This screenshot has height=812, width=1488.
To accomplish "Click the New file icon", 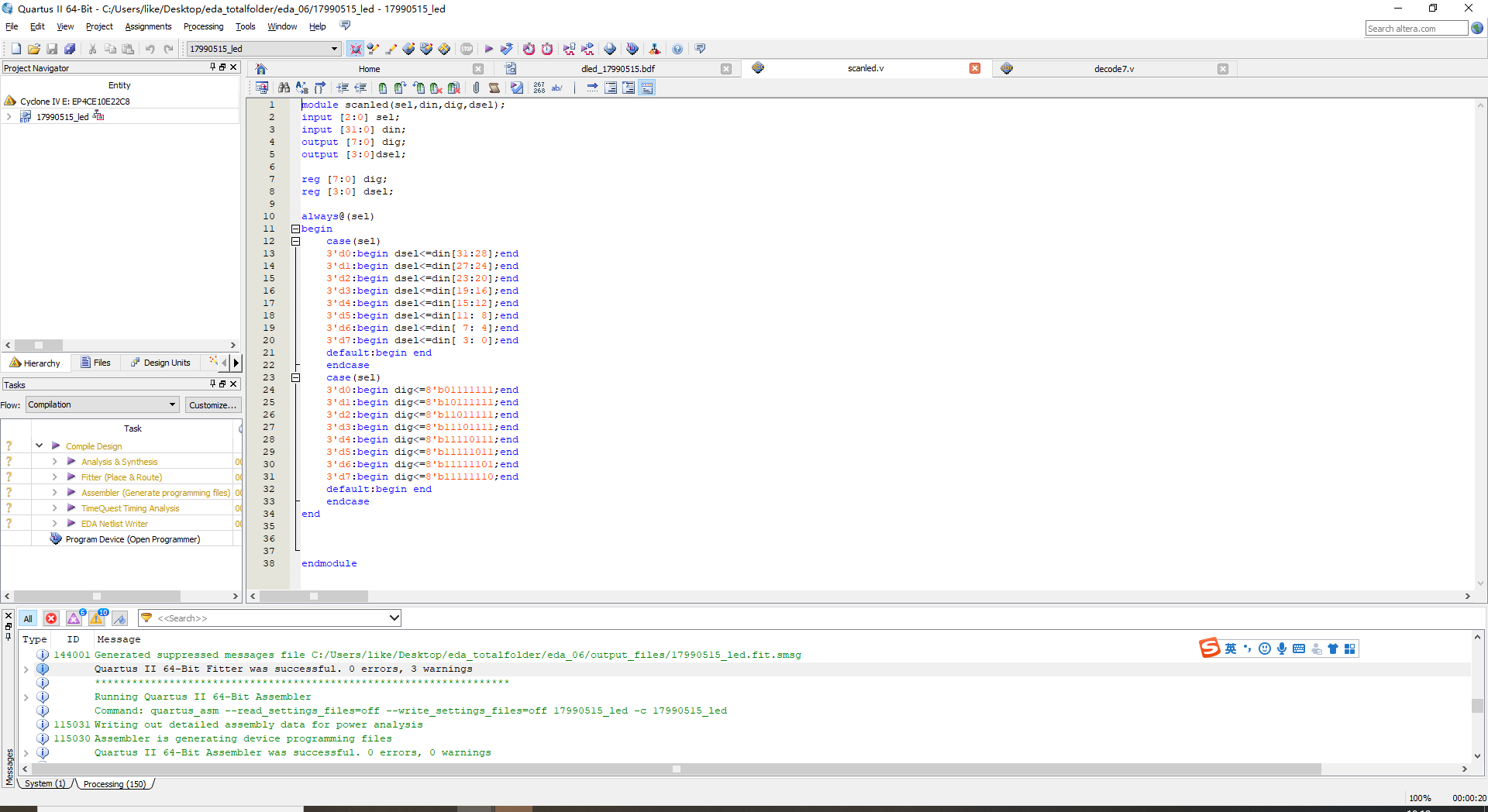I will click(15, 49).
